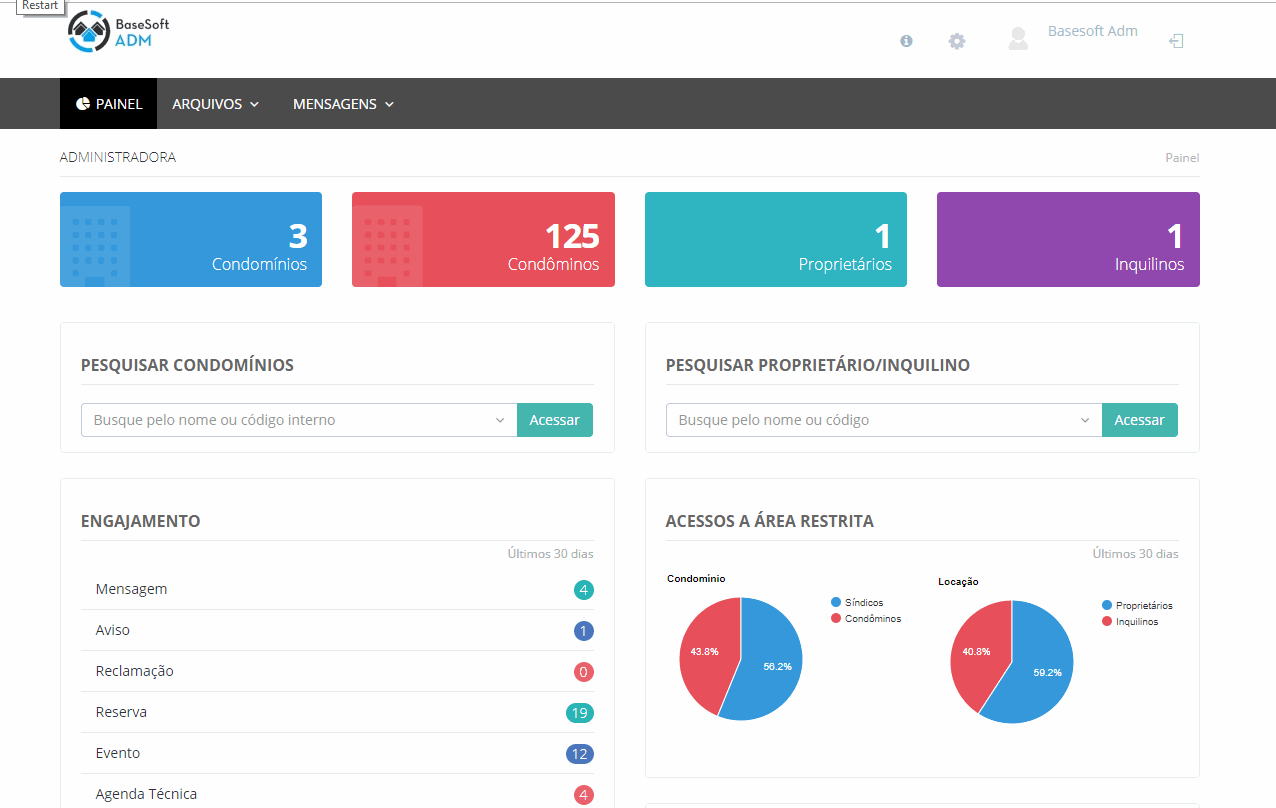
Task: Click the red Condôminos summary card
Action: tap(483, 240)
